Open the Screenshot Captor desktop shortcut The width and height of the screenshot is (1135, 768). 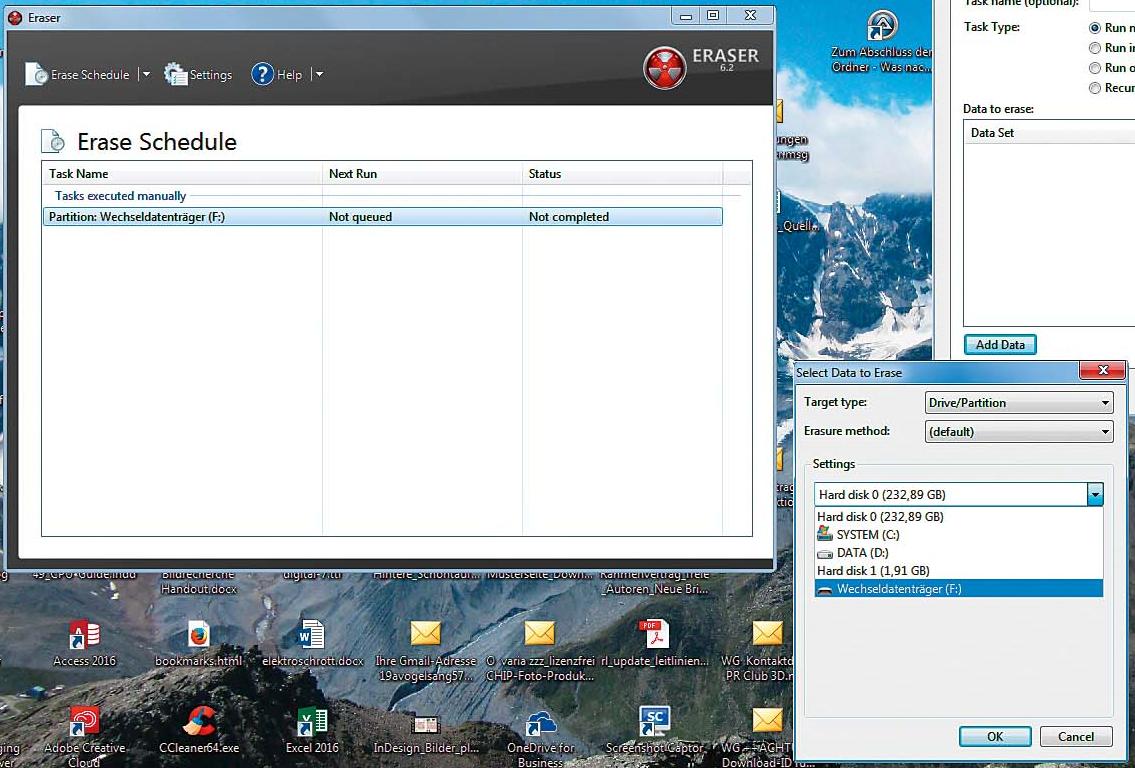[653, 722]
